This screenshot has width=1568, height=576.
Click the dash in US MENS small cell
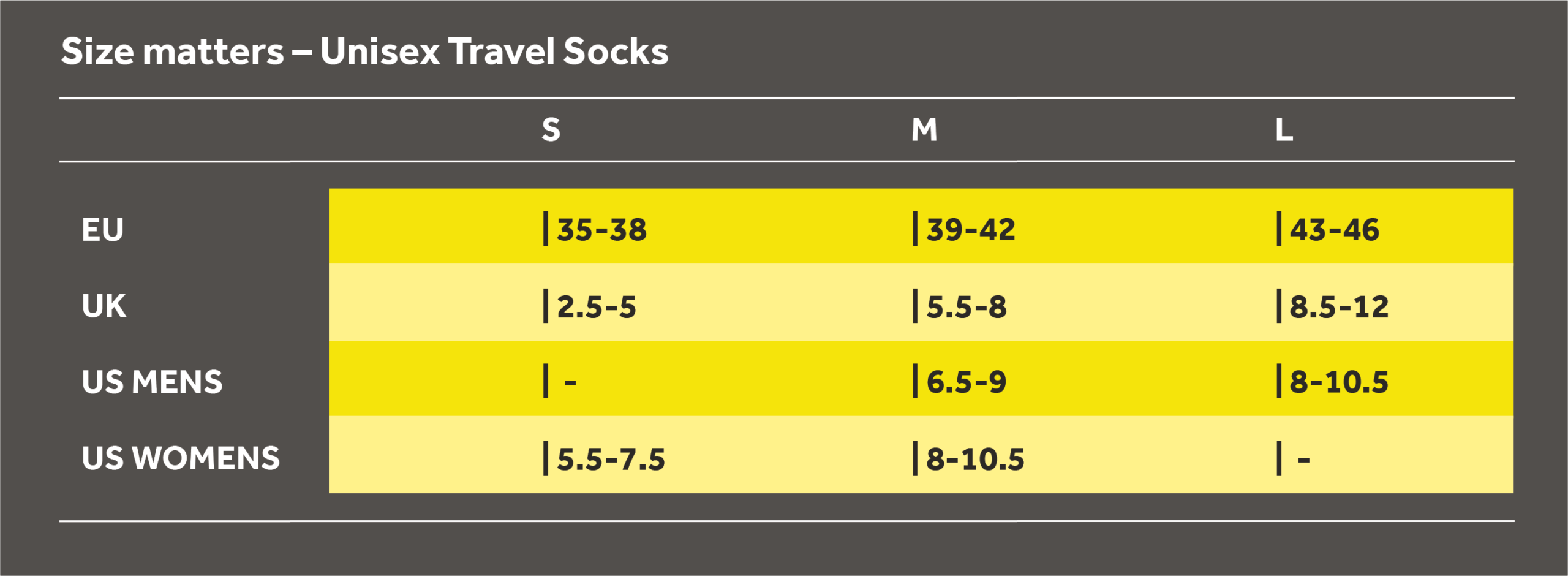pos(570,383)
